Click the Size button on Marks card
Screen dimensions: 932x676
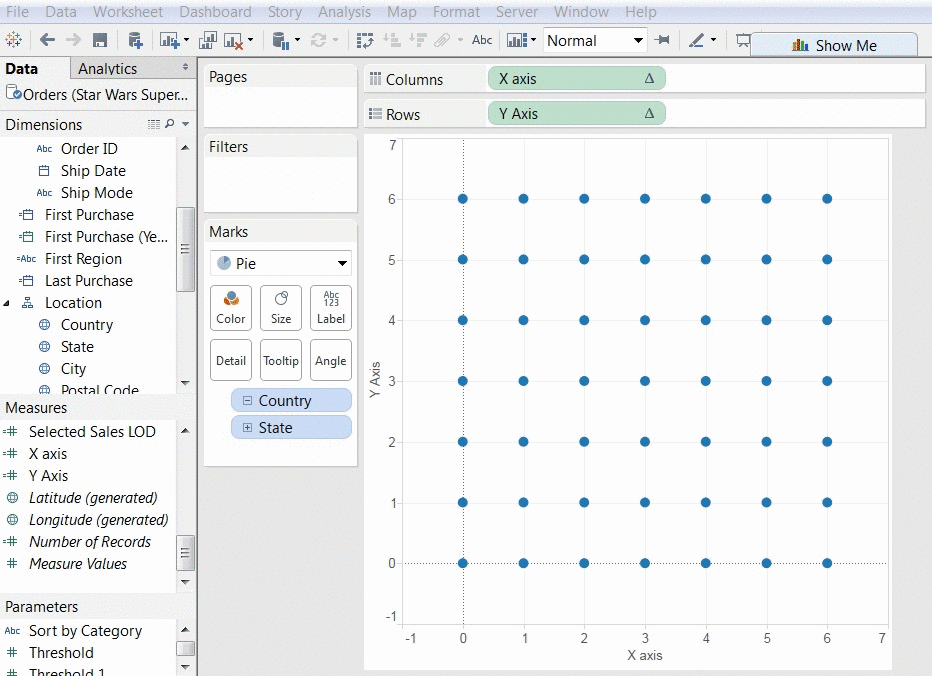click(x=281, y=308)
